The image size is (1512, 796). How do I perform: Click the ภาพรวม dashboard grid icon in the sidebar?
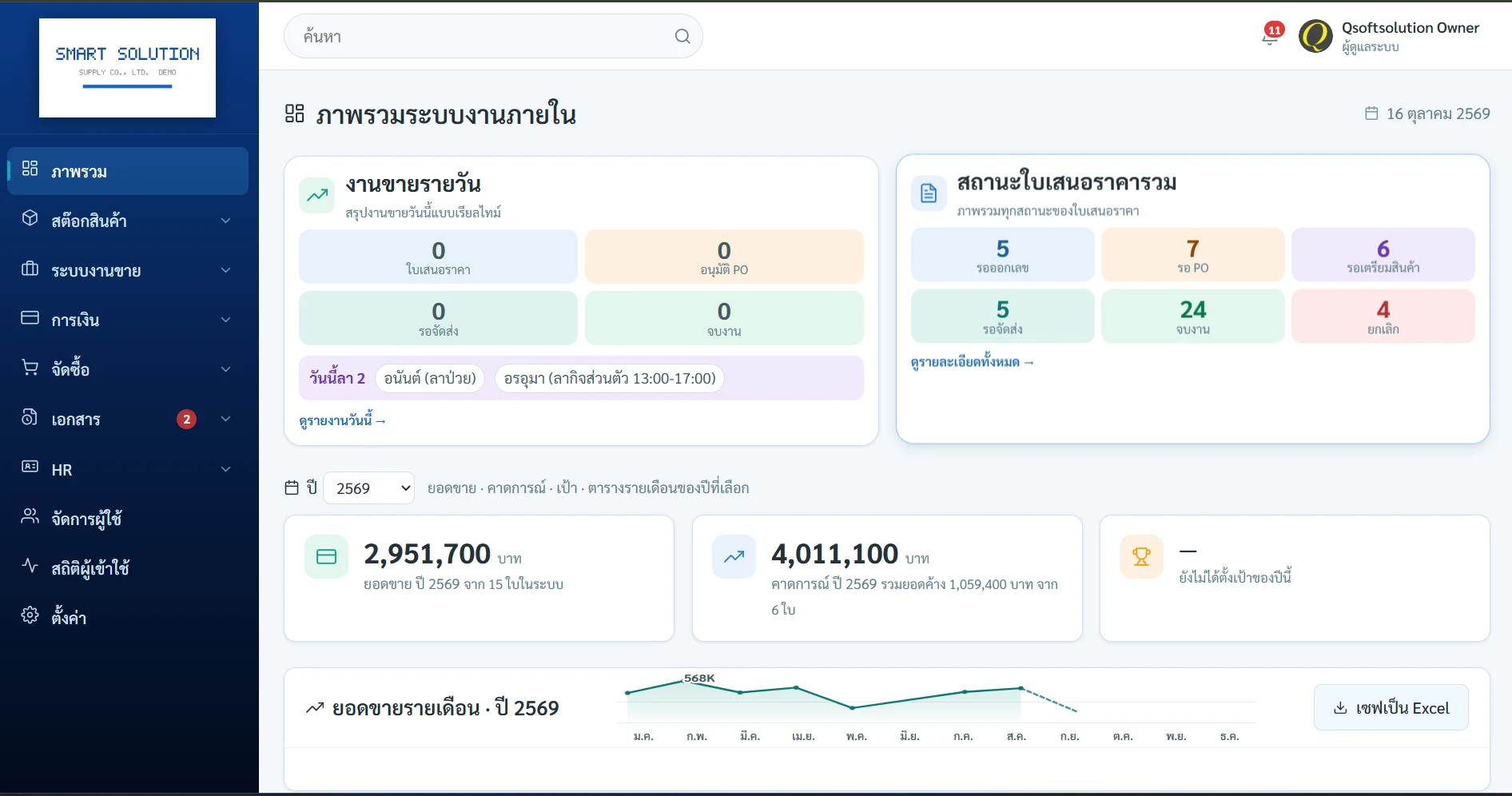coord(30,169)
